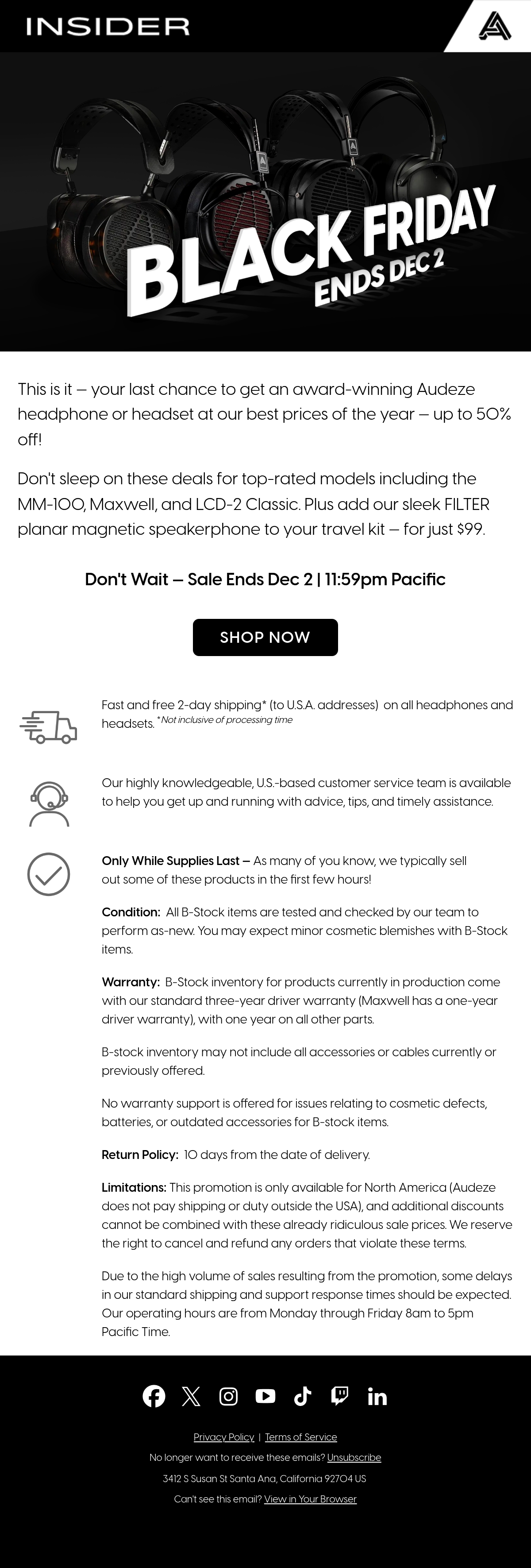Click the Audeze triangle logo at top
Viewport: 531px width, 1568px height.
click(495, 26)
